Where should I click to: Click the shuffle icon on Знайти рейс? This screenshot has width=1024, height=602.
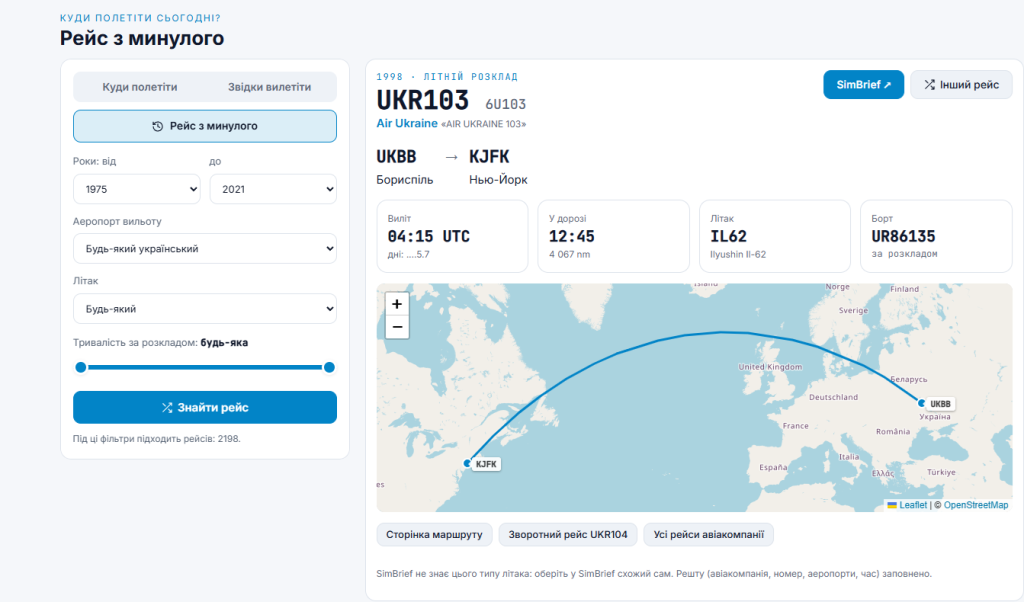tap(167, 407)
